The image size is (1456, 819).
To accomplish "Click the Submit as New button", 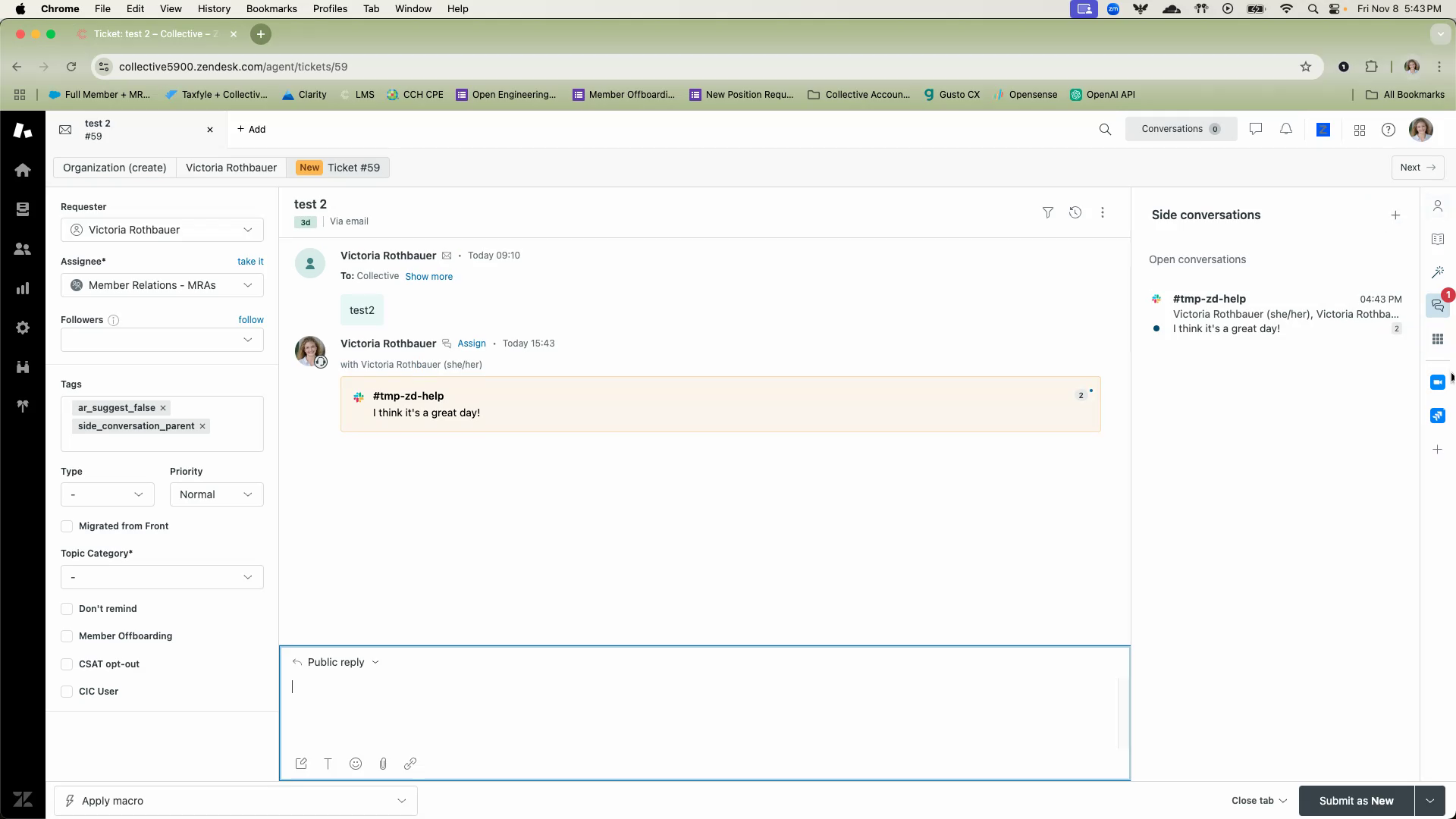I will tap(1355, 801).
